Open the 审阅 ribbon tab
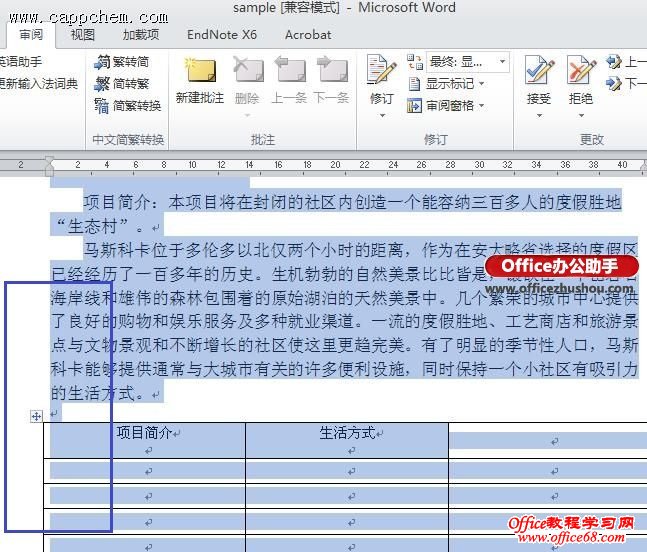Image resolution: width=647 pixels, height=552 pixels. click(x=31, y=35)
